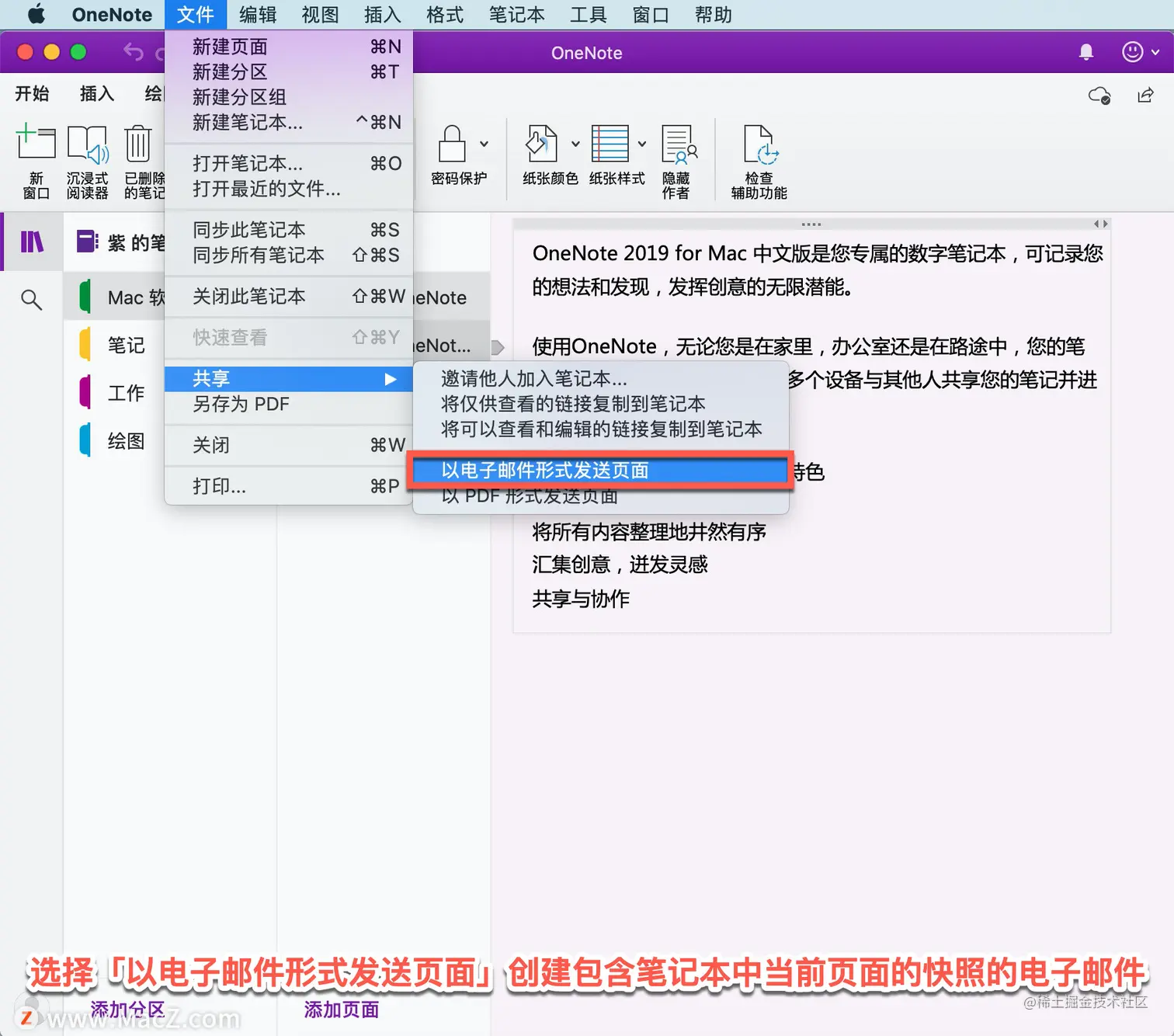Open the OneNote application menu
The height and width of the screenshot is (1036, 1174).
[112, 14]
